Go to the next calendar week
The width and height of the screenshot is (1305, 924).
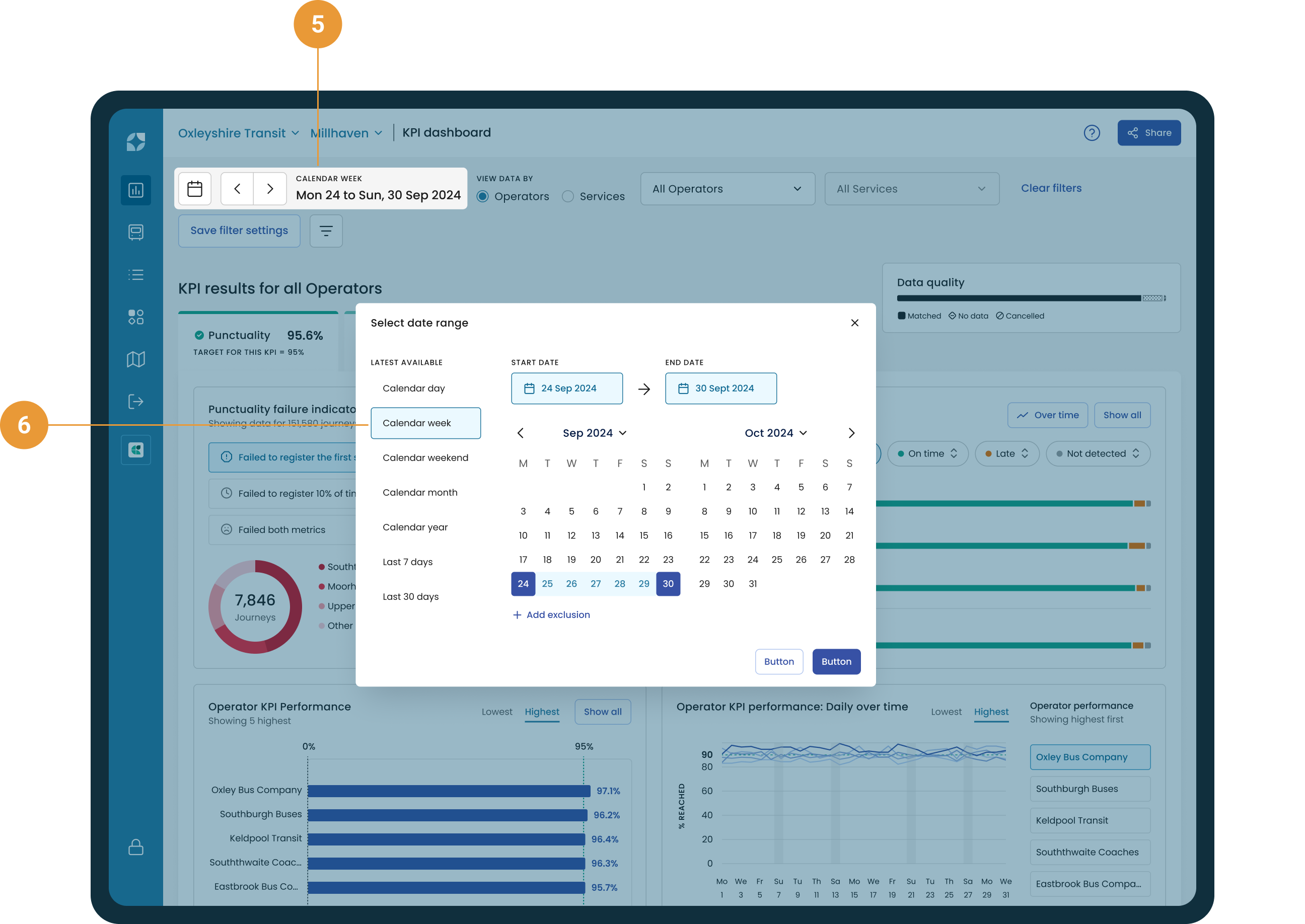point(270,189)
